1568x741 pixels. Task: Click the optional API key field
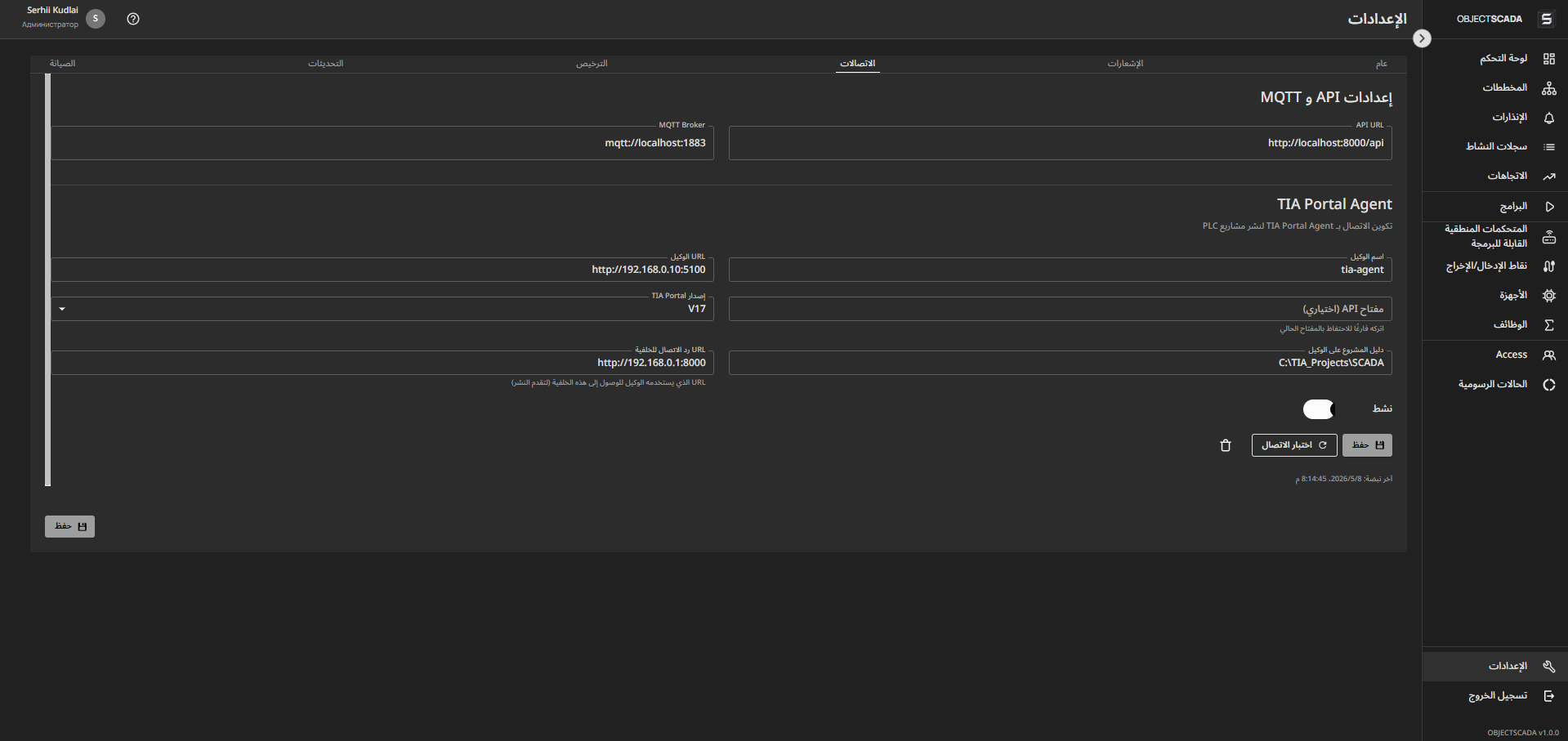click(1060, 309)
